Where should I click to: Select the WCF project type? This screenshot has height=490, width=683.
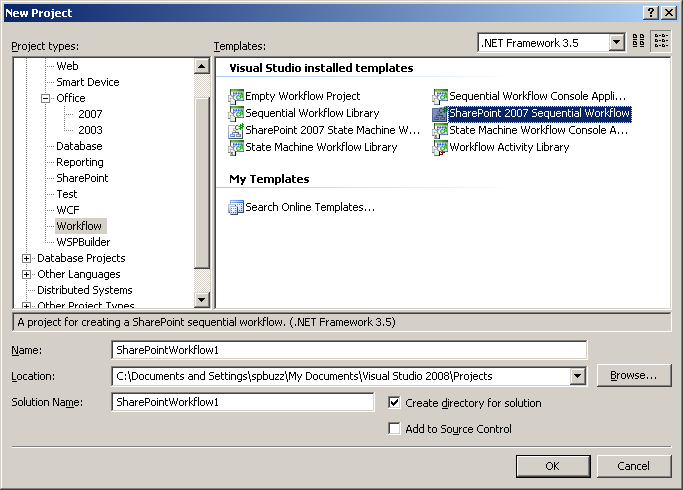pyautogui.click(x=68, y=210)
